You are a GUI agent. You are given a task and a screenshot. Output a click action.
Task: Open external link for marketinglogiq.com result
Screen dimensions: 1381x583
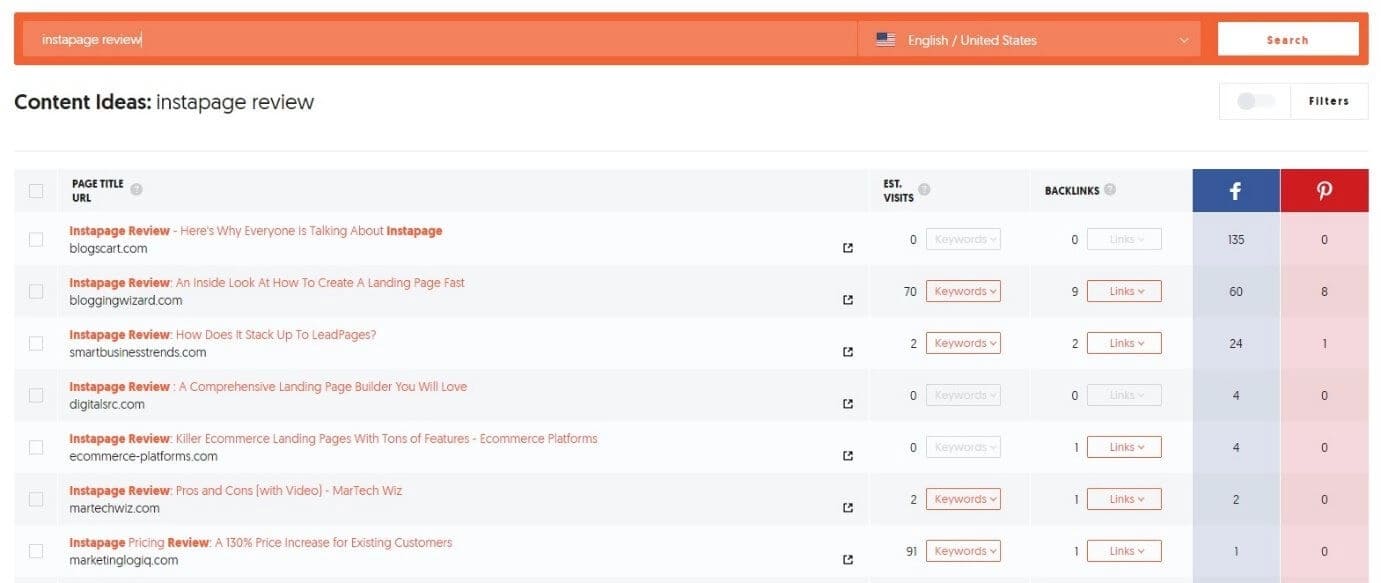click(848, 560)
